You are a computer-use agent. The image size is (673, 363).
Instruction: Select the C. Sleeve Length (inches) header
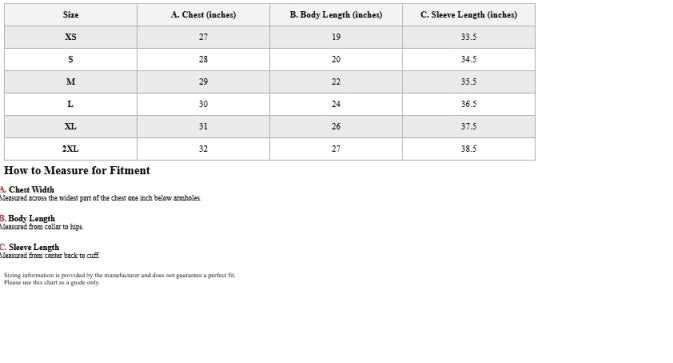[x=469, y=15]
